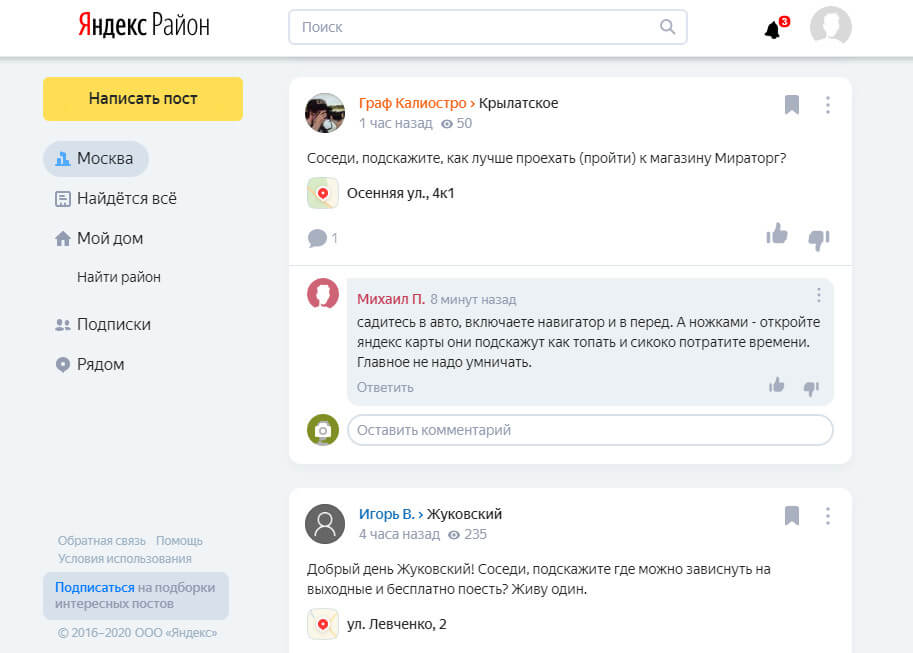The image size is (913, 653).
Task: Expand the options menu on Игорь В.'s post
Action: (827, 516)
